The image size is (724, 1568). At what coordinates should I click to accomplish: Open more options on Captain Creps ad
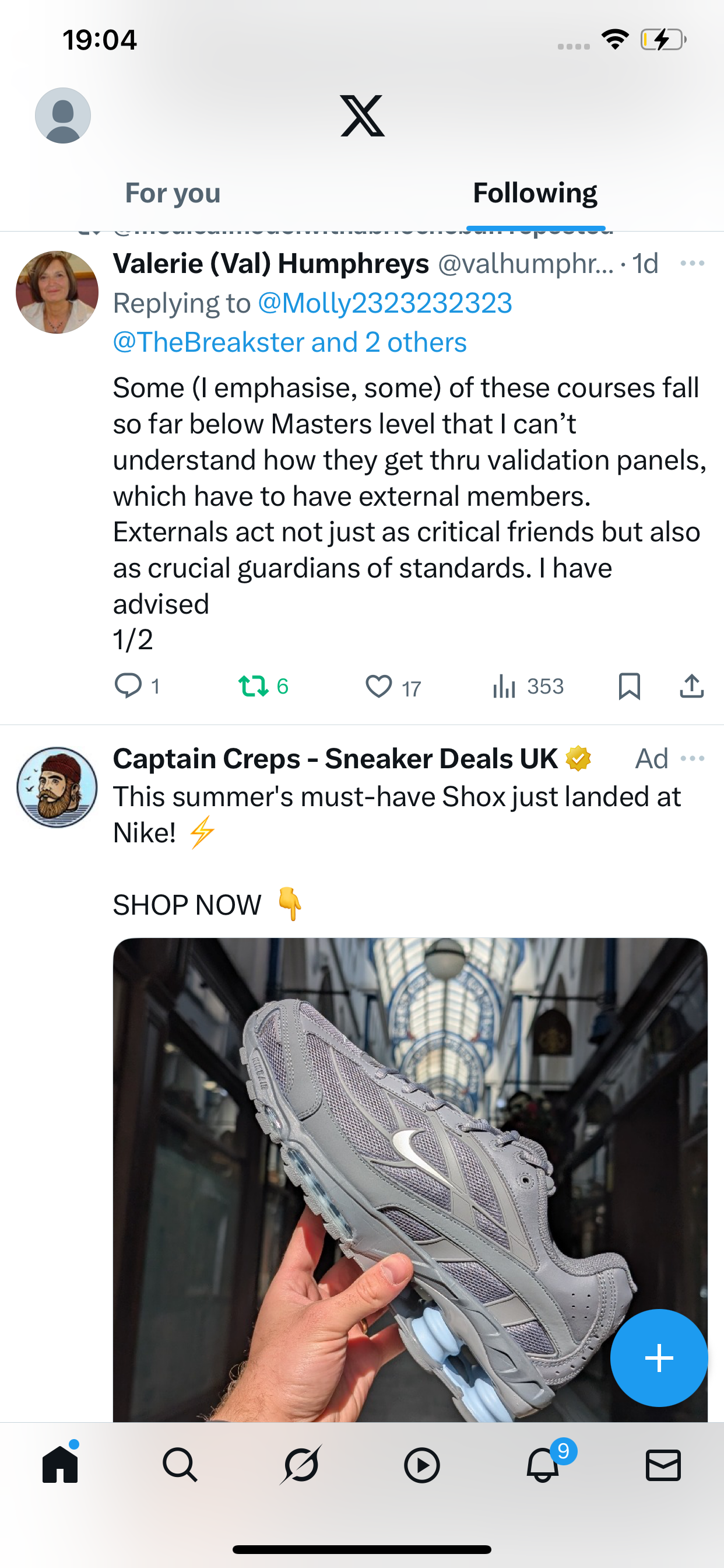tap(693, 758)
